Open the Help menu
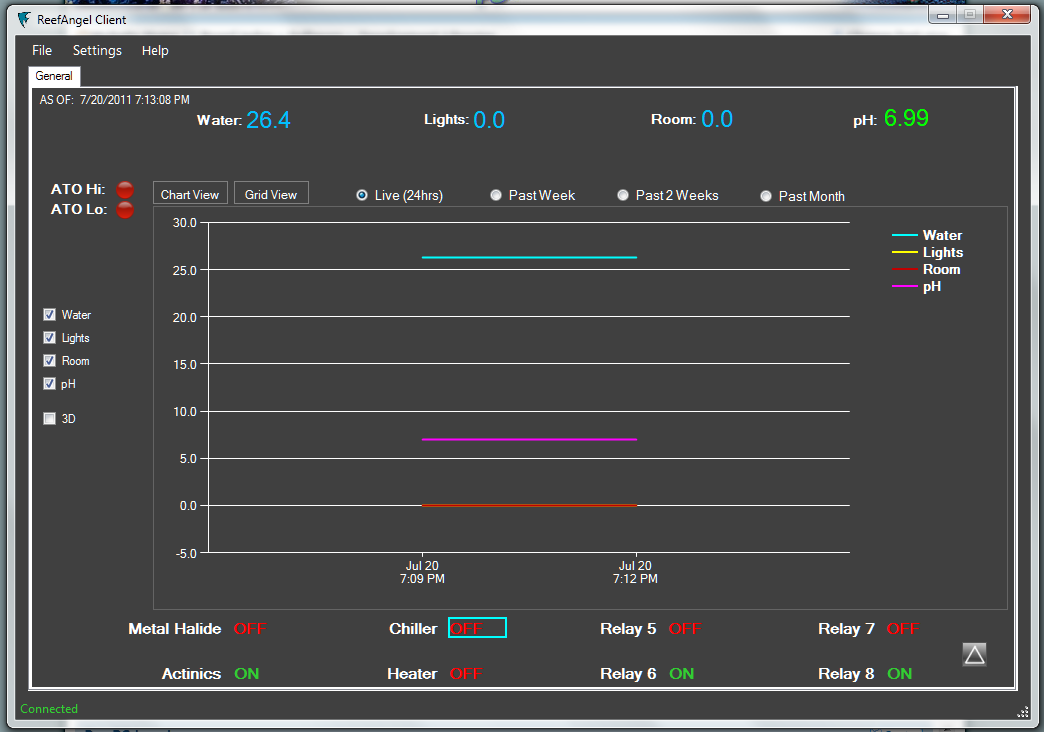This screenshot has width=1044, height=732. [155, 51]
